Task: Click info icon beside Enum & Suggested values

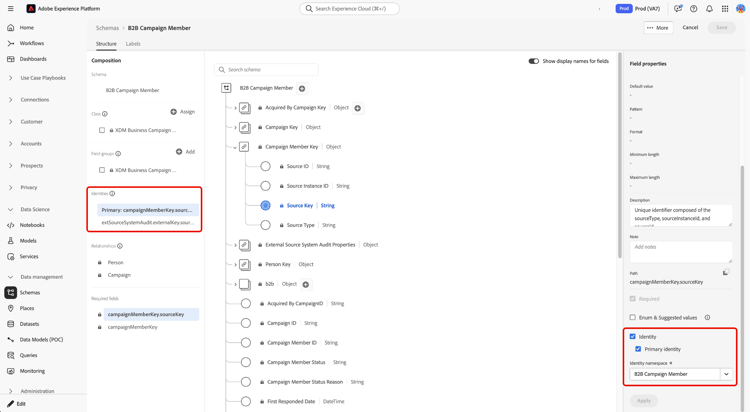Action: tap(707, 317)
